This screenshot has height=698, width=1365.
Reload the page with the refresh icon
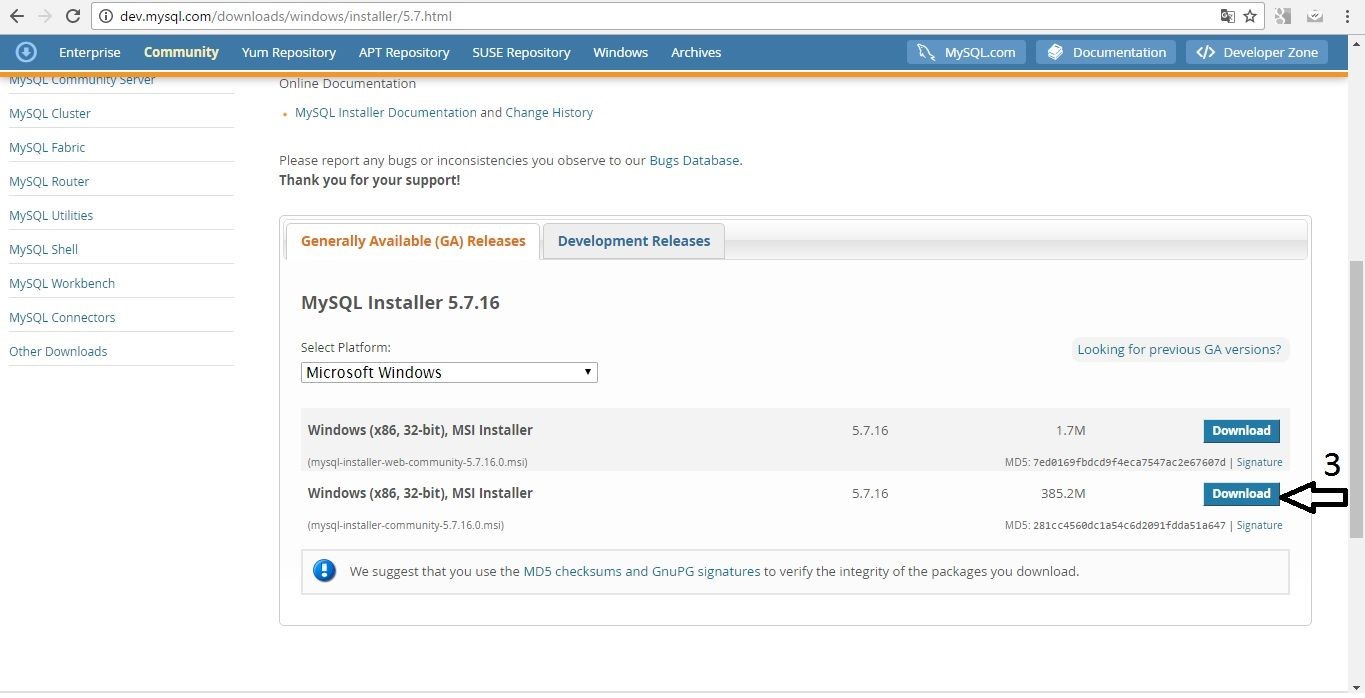73,16
